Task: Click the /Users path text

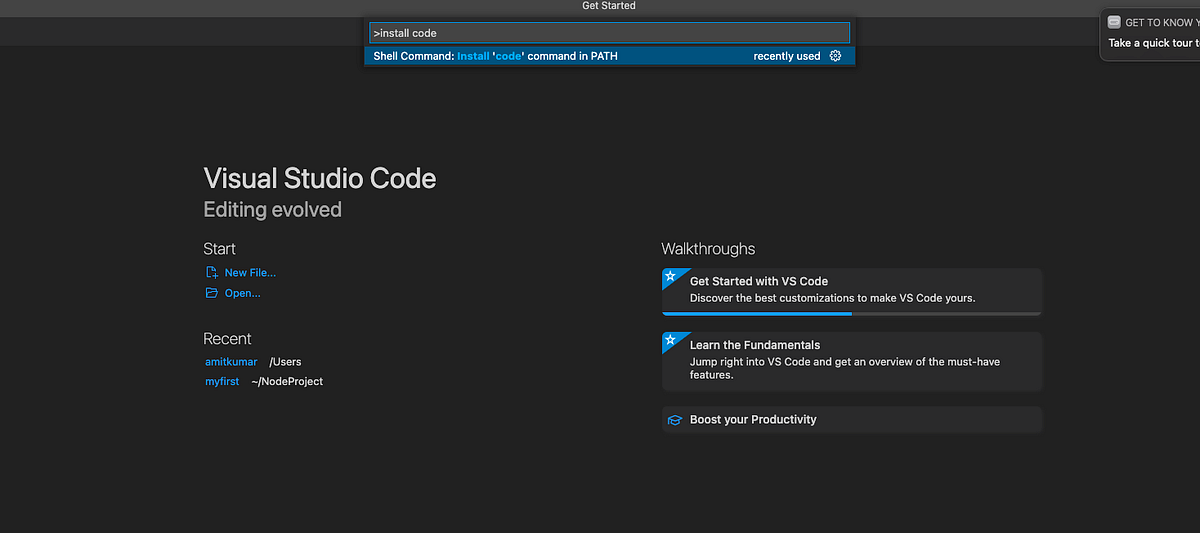Action: click(x=285, y=362)
